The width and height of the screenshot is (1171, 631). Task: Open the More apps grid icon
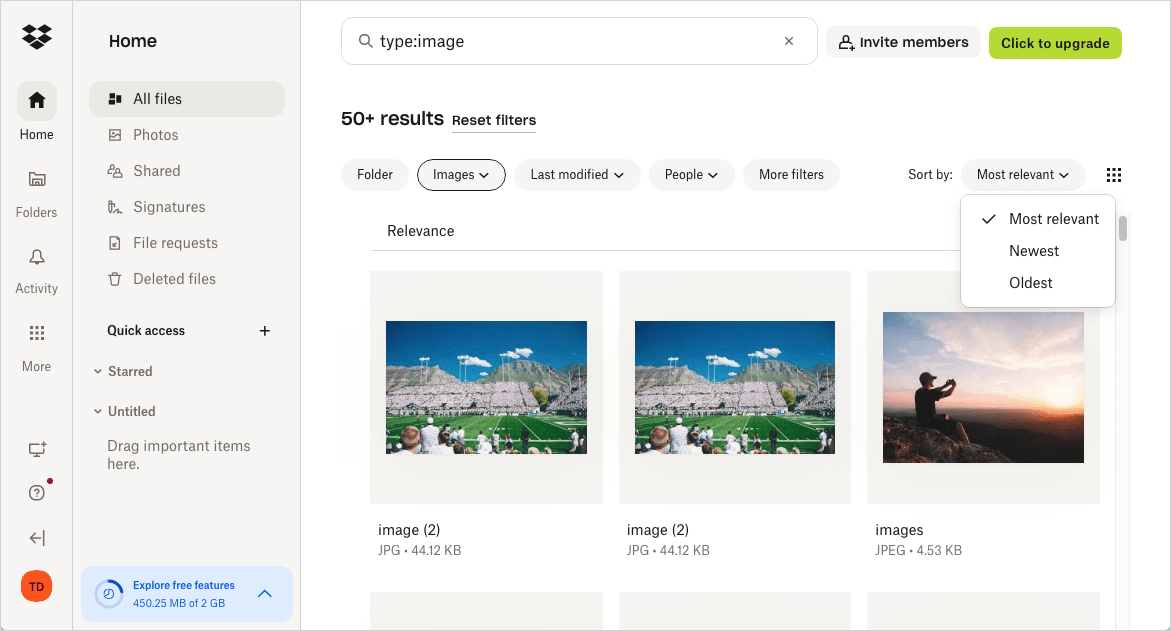(x=37, y=333)
